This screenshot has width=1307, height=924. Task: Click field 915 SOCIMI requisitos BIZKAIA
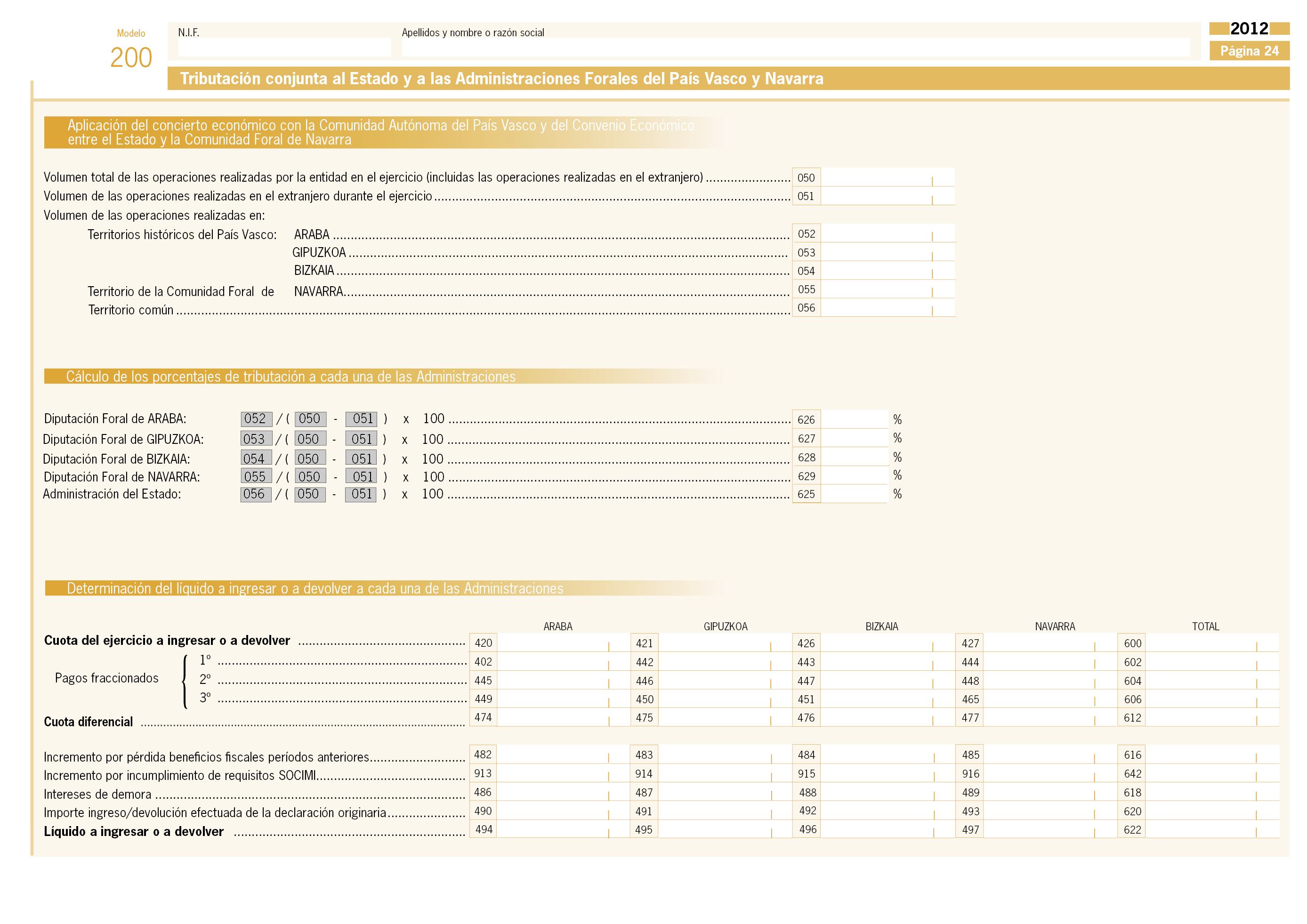(x=887, y=773)
